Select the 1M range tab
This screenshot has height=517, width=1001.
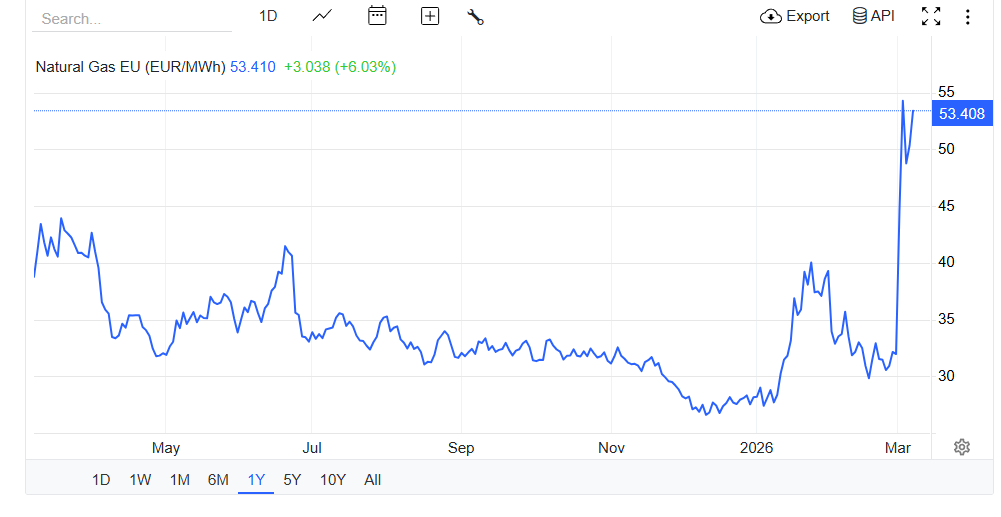click(179, 480)
